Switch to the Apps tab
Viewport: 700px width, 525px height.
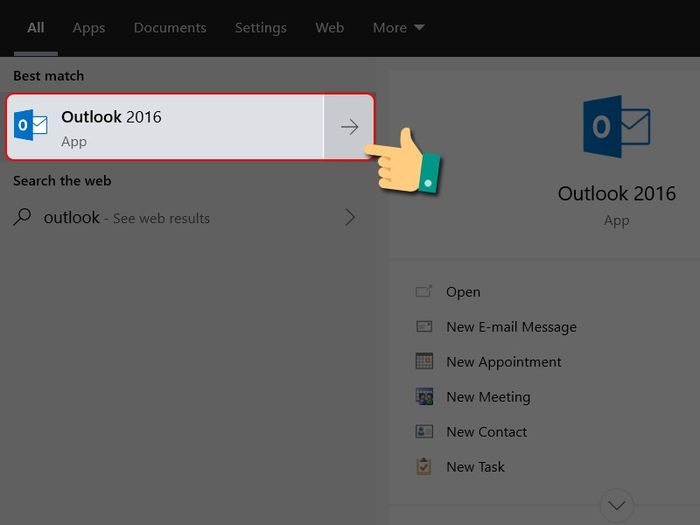(89, 28)
